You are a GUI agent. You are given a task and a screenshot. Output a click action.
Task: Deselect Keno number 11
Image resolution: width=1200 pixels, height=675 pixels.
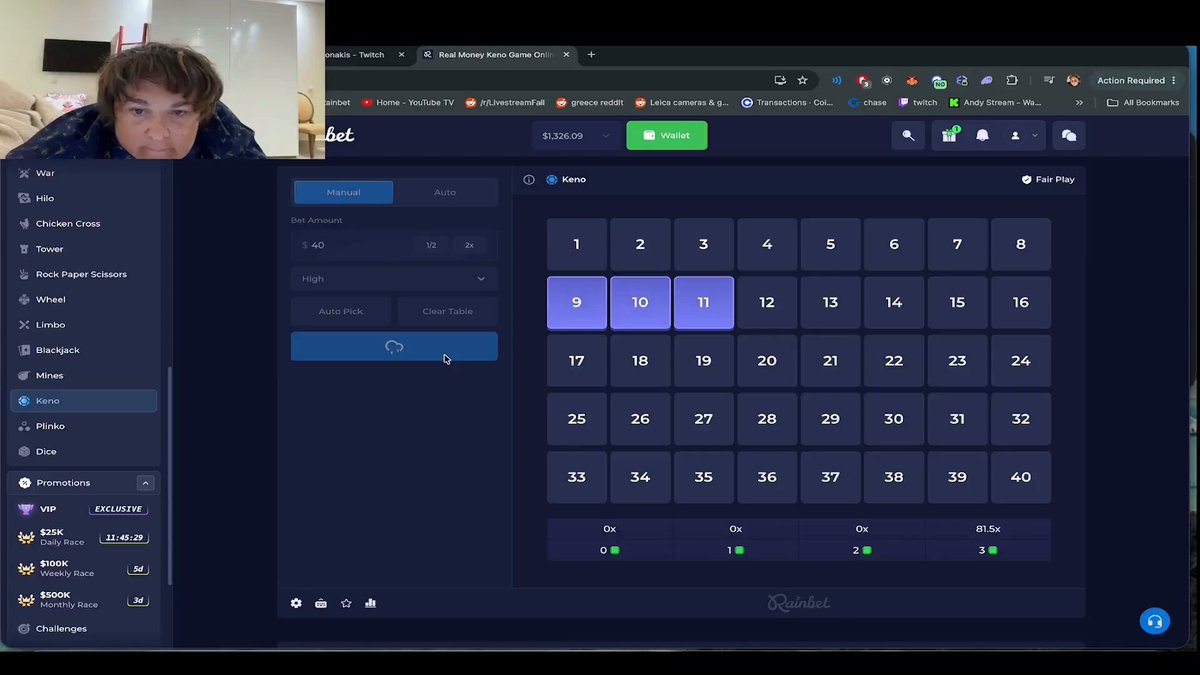[x=704, y=303]
